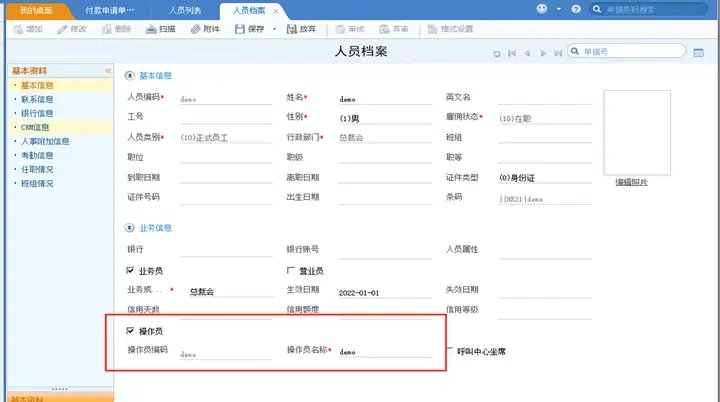Click the smiley face icon in title bar
Image resolution: width=720 pixels, height=402 pixels.
coord(542,9)
